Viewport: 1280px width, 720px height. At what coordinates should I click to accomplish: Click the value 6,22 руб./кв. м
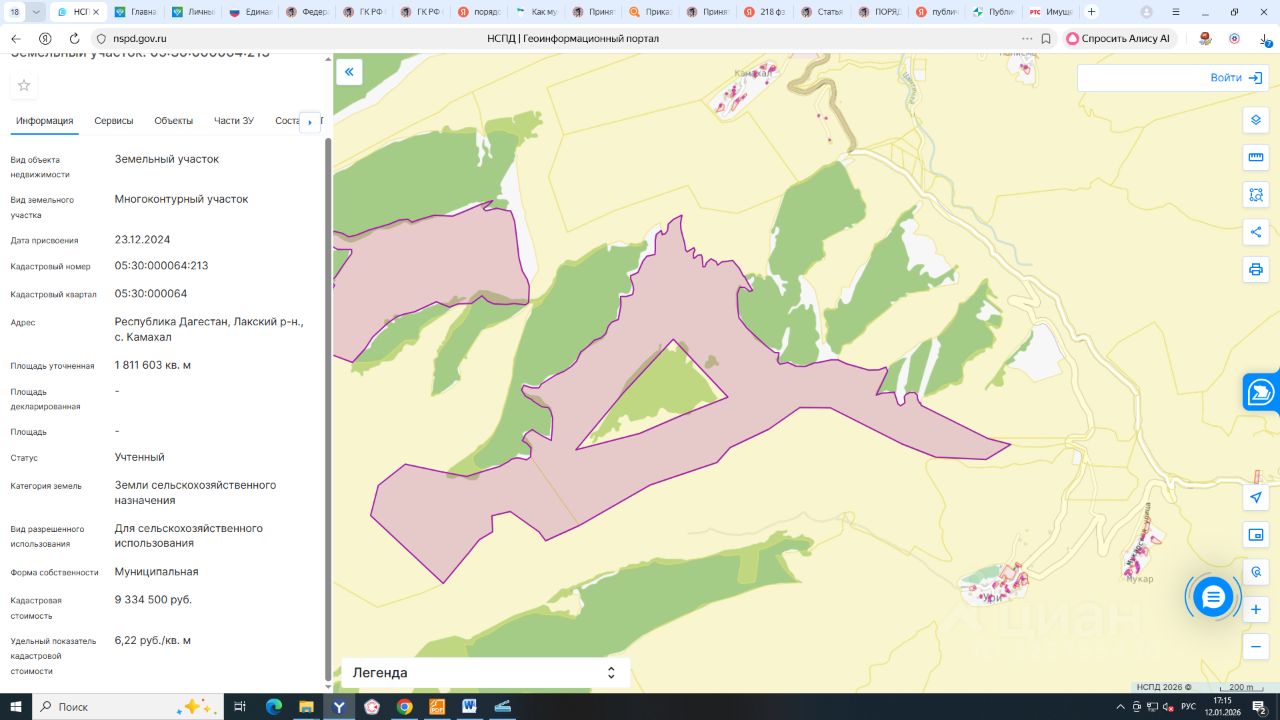click(153, 641)
